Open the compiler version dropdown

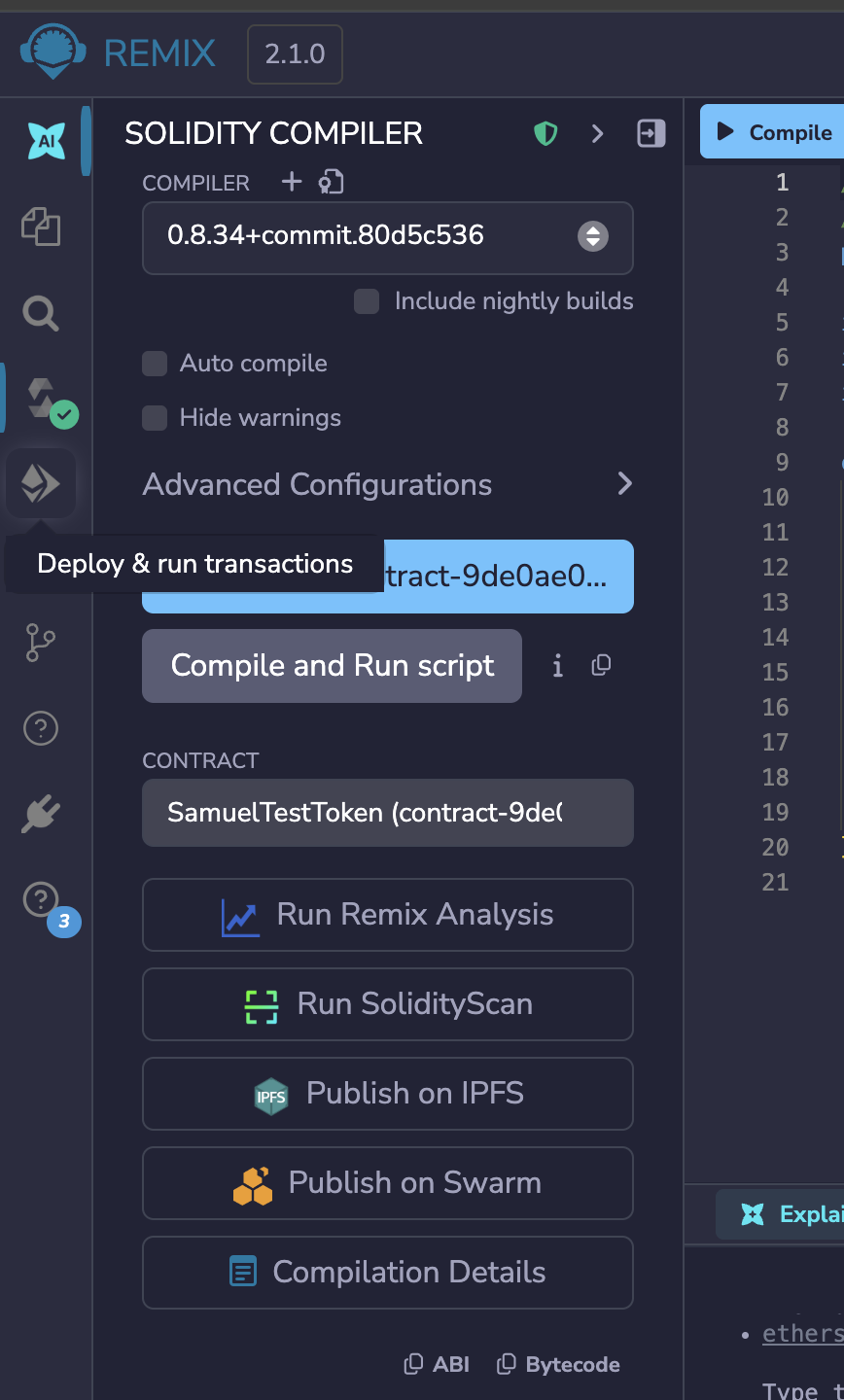tap(388, 237)
